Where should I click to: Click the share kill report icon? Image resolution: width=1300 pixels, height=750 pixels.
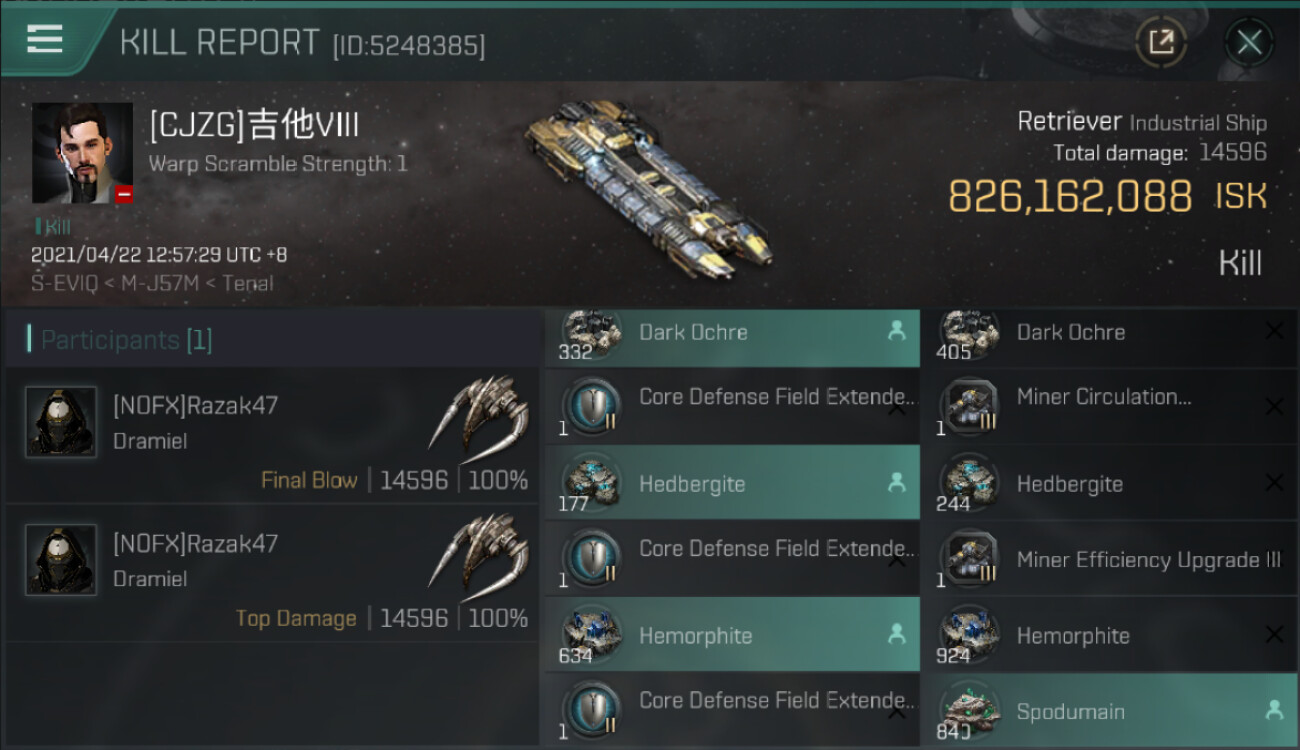pos(1161,42)
